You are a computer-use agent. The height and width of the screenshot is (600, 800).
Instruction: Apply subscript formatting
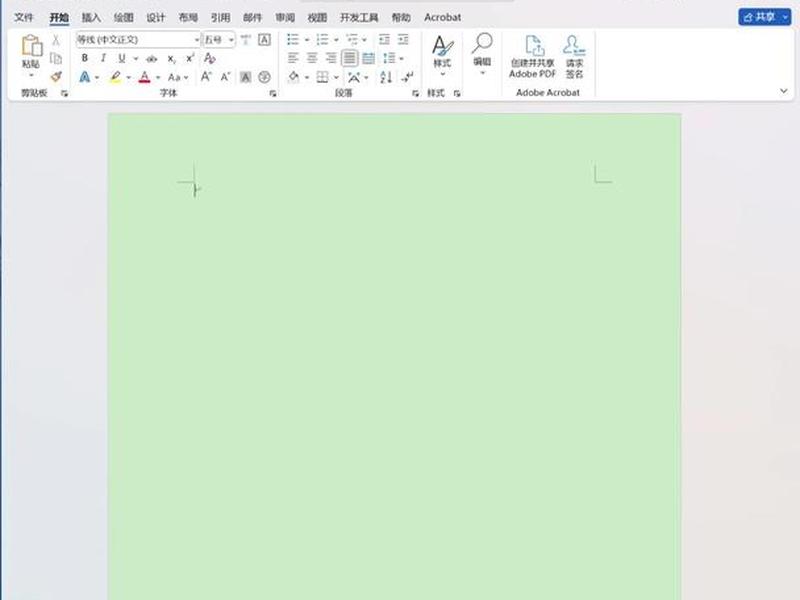point(171,59)
